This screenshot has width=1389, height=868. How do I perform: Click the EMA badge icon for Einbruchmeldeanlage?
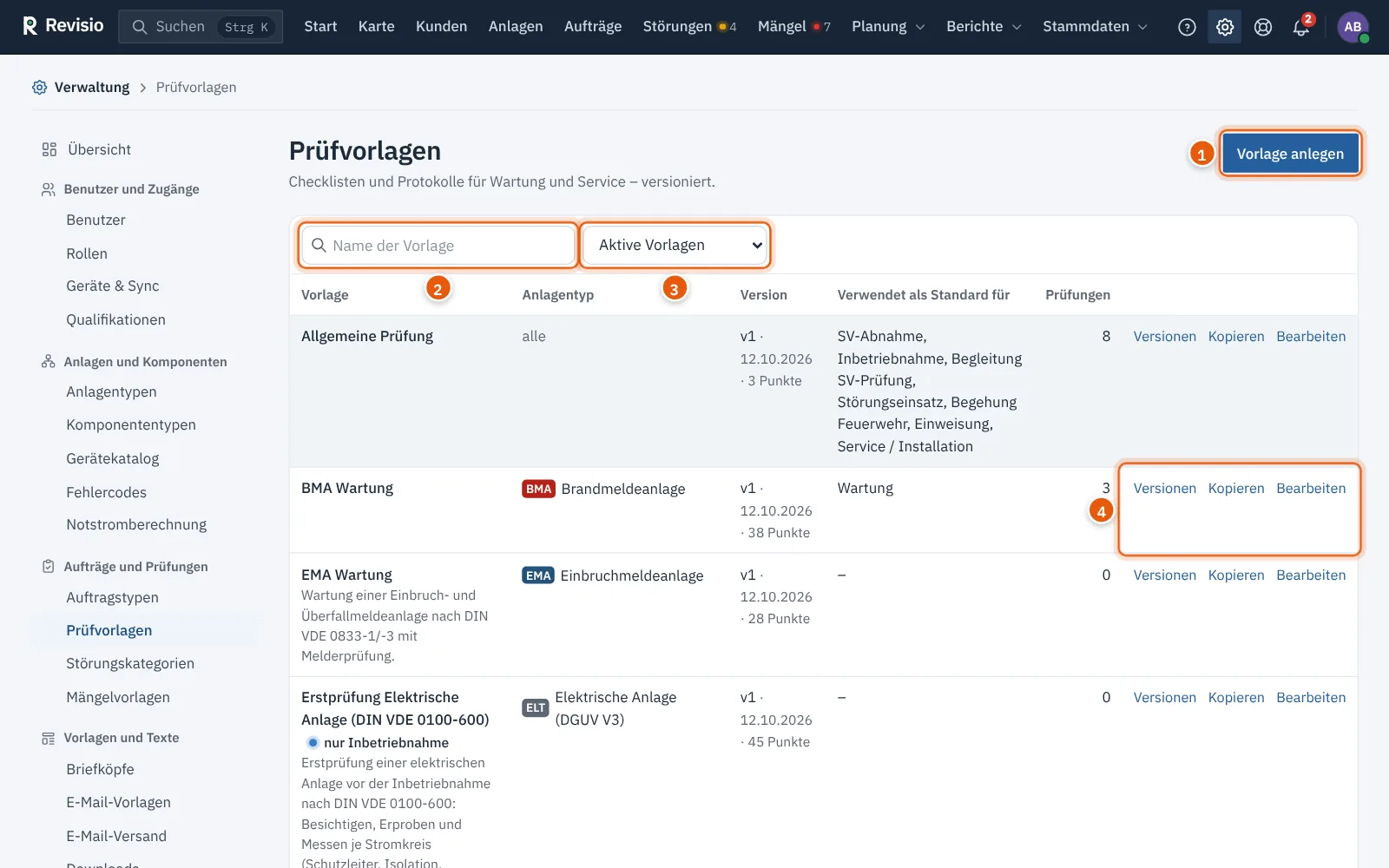538,575
